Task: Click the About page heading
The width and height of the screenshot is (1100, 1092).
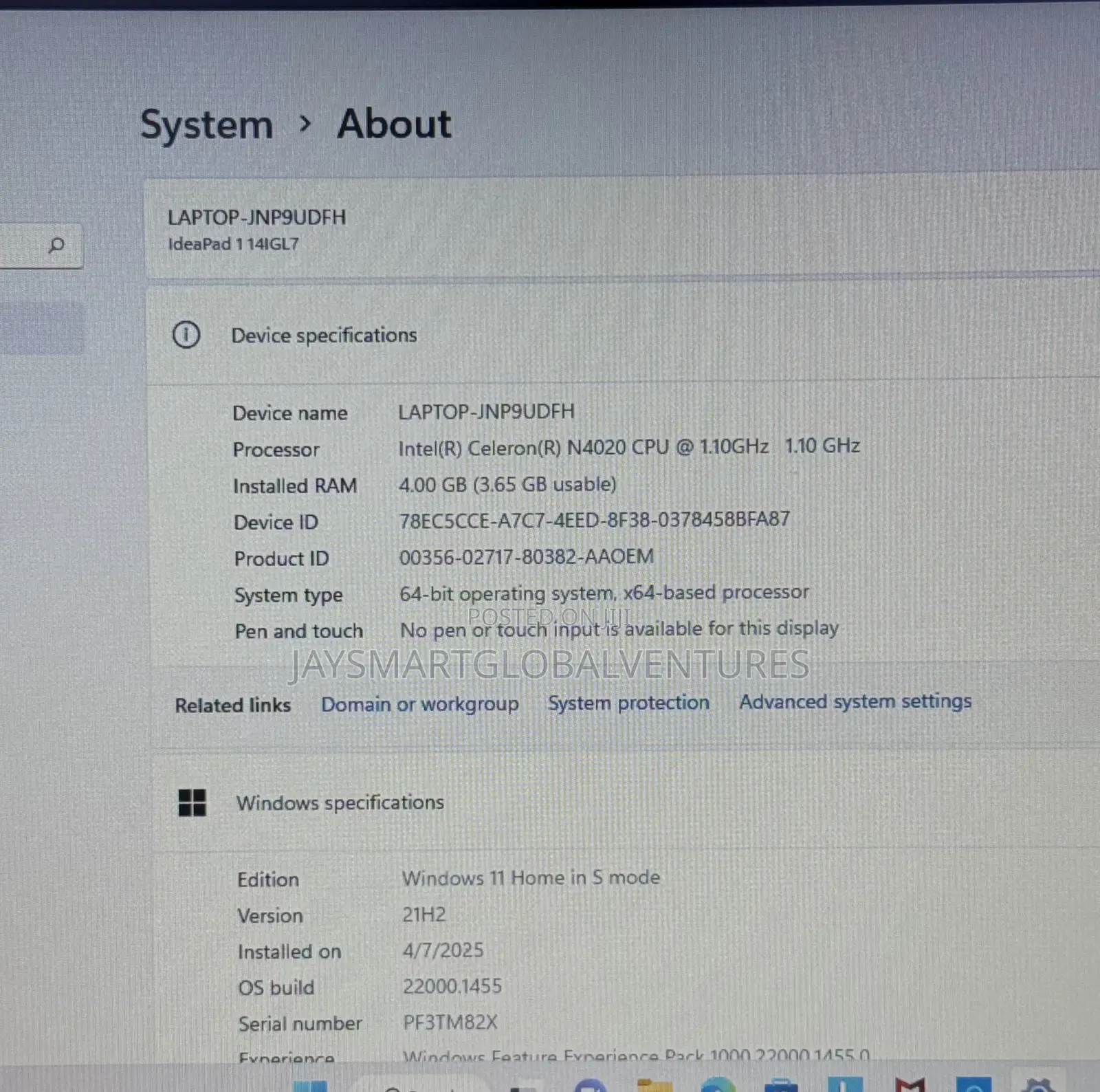Action: point(395,124)
